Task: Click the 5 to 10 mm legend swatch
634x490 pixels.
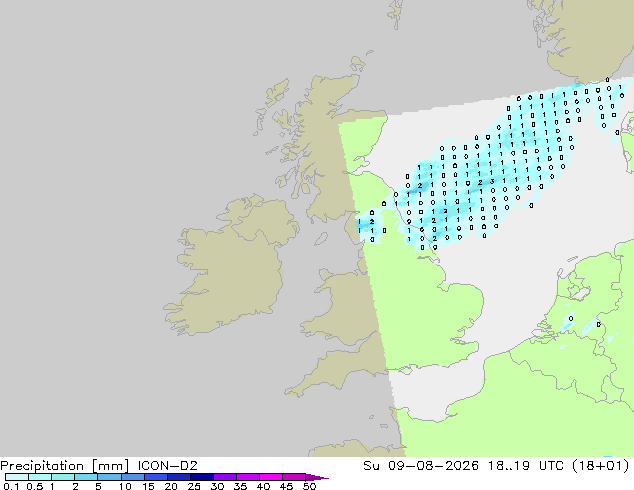Action: pos(109,477)
